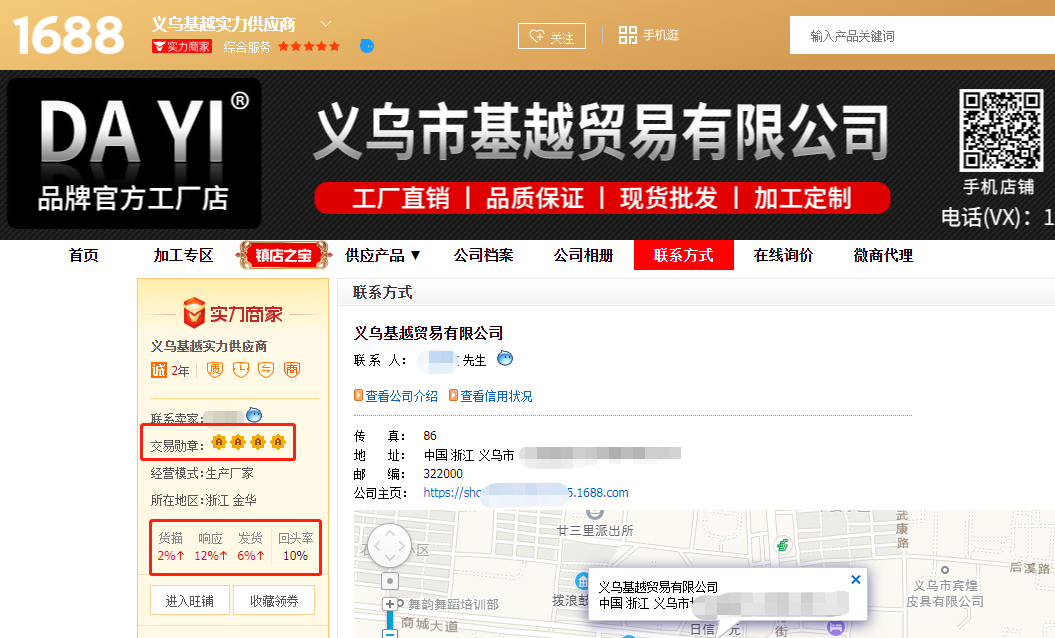This screenshot has width=1055, height=638.
Task: Click the red 实力商家 badge under the shop name
Action: tap(182, 46)
